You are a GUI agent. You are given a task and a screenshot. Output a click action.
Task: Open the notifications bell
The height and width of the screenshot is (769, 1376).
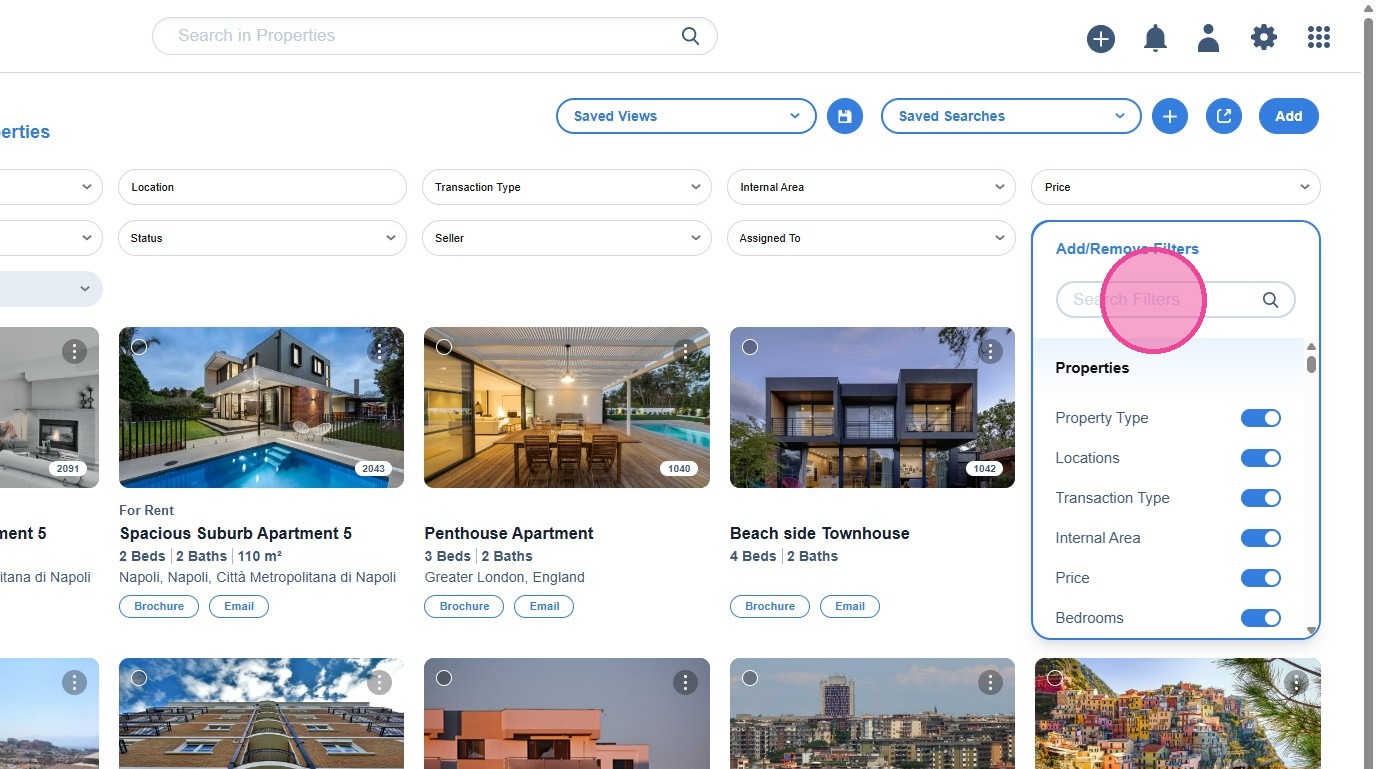(1155, 38)
